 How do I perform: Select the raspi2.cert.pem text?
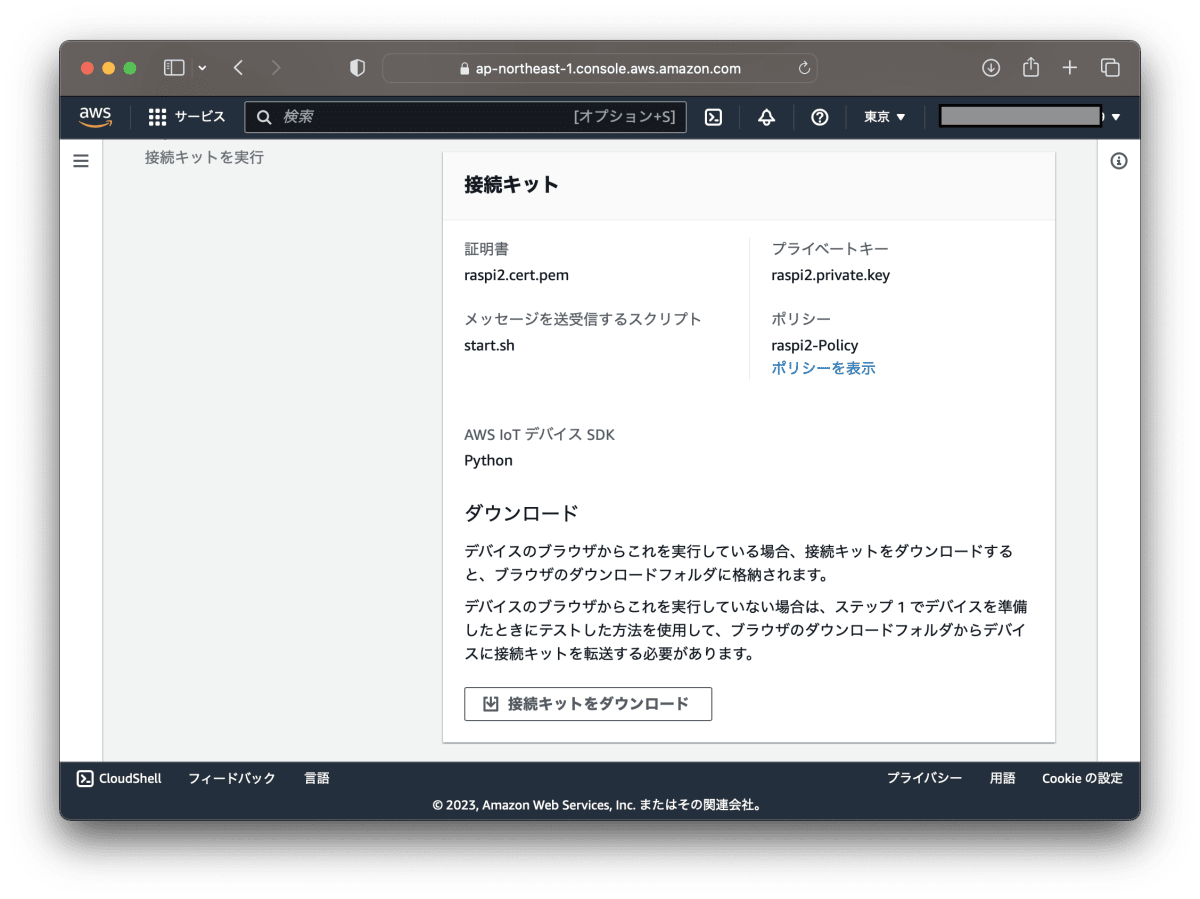[517, 275]
